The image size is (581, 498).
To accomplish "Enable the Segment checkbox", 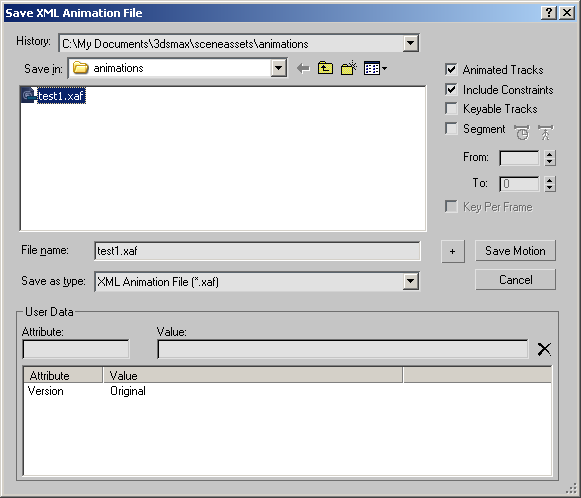I will pyautogui.click(x=451, y=129).
